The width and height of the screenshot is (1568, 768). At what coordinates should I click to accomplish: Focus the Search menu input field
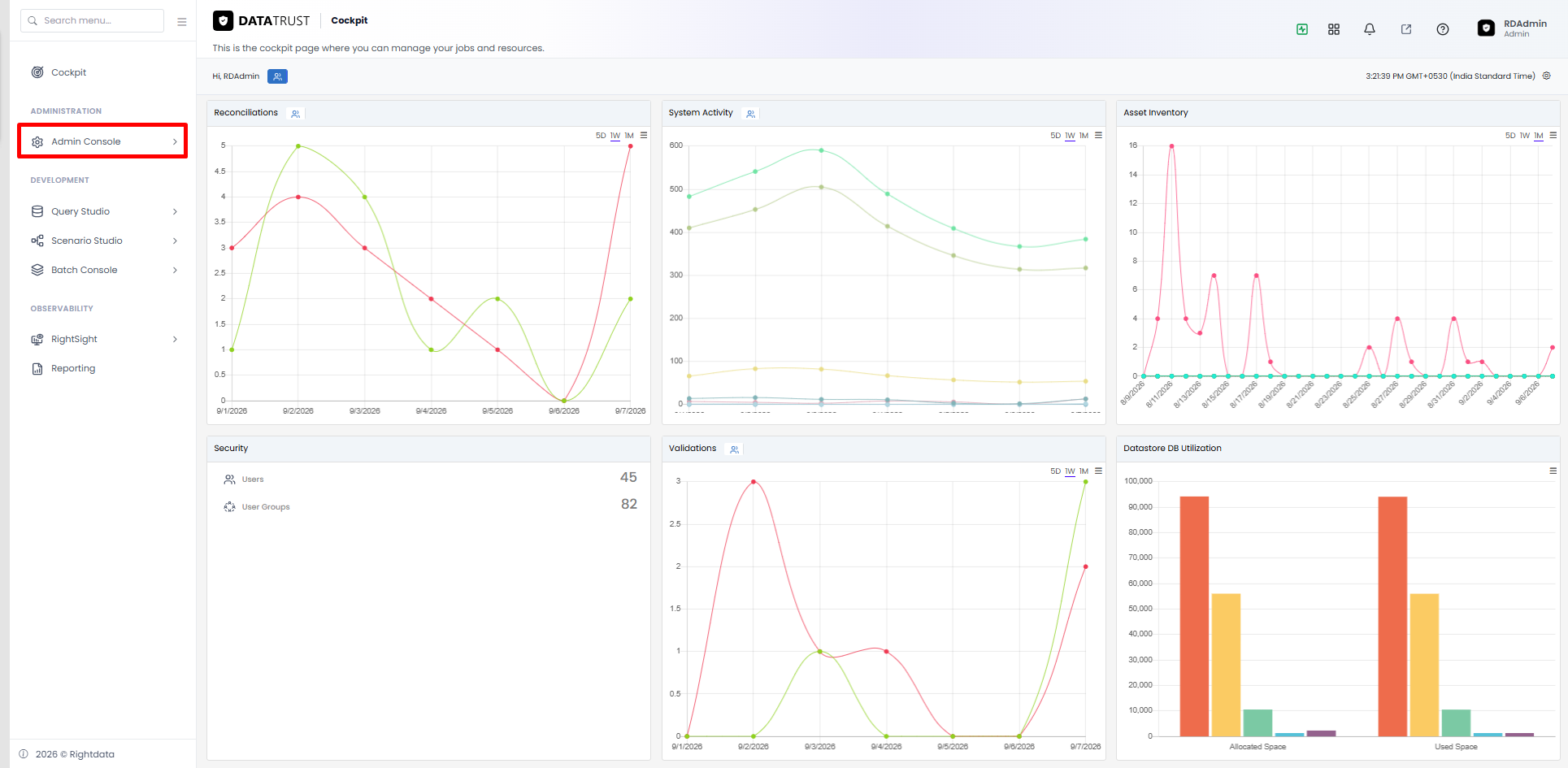point(93,21)
